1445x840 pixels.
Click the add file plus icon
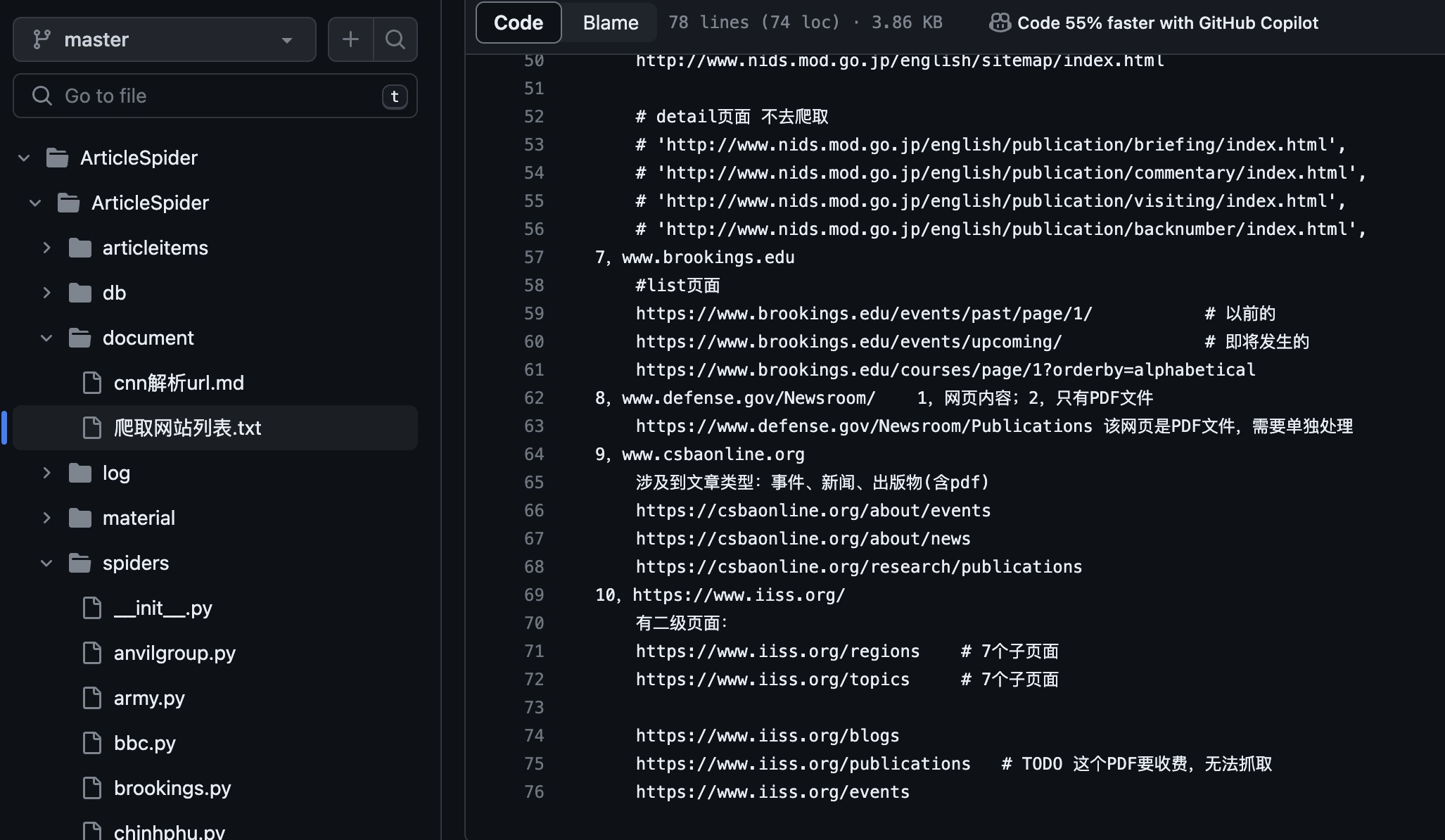tap(350, 39)
